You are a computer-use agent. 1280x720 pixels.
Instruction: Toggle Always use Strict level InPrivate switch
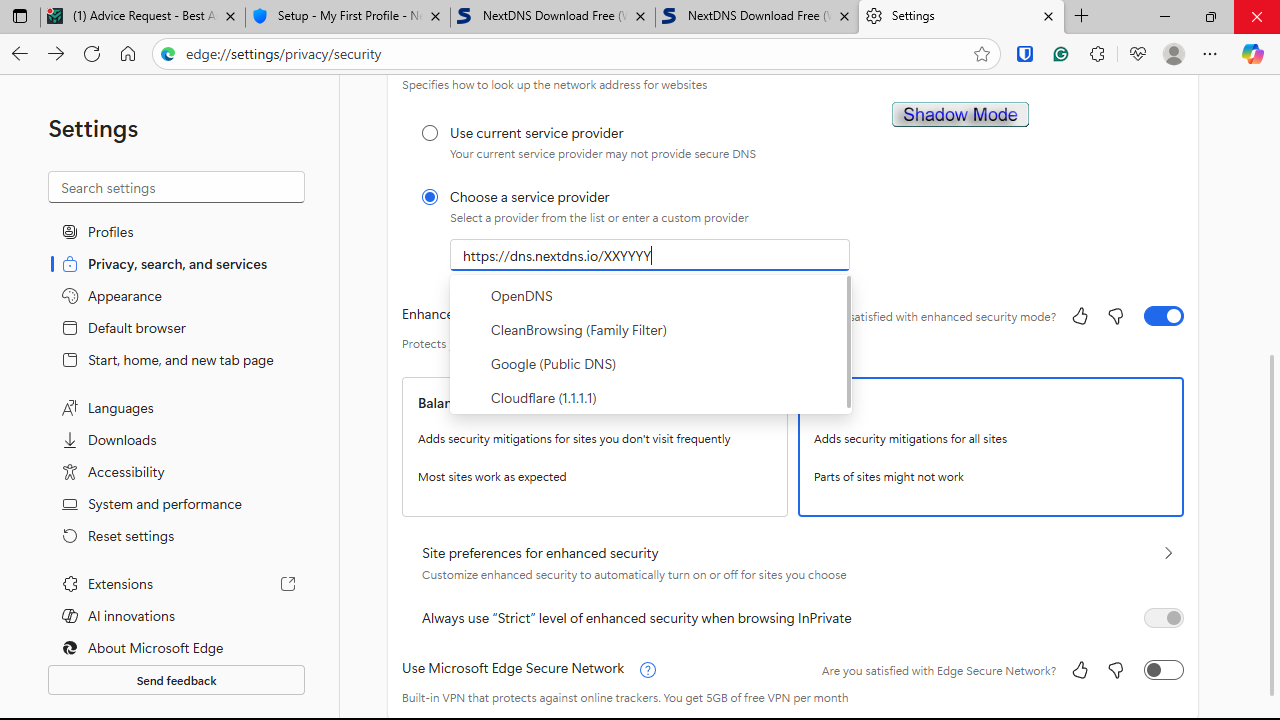(1164, 618)
